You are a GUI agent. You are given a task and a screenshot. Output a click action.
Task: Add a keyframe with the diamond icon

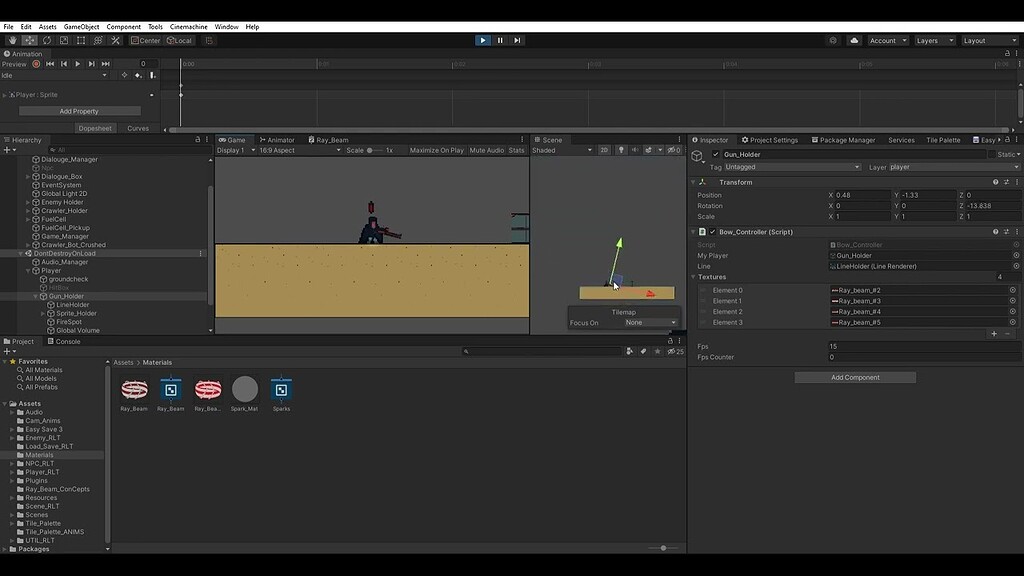click(124, 75)
